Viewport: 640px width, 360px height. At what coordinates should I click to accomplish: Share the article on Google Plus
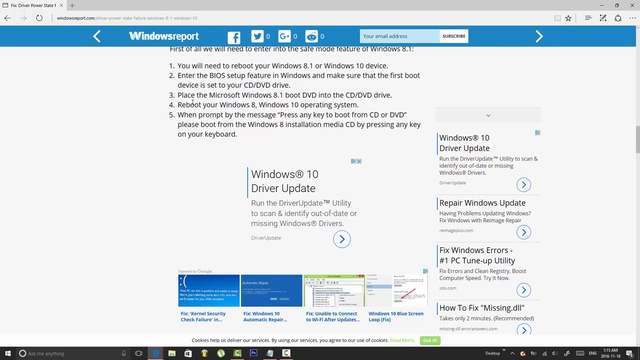click(x=284, y=36)
